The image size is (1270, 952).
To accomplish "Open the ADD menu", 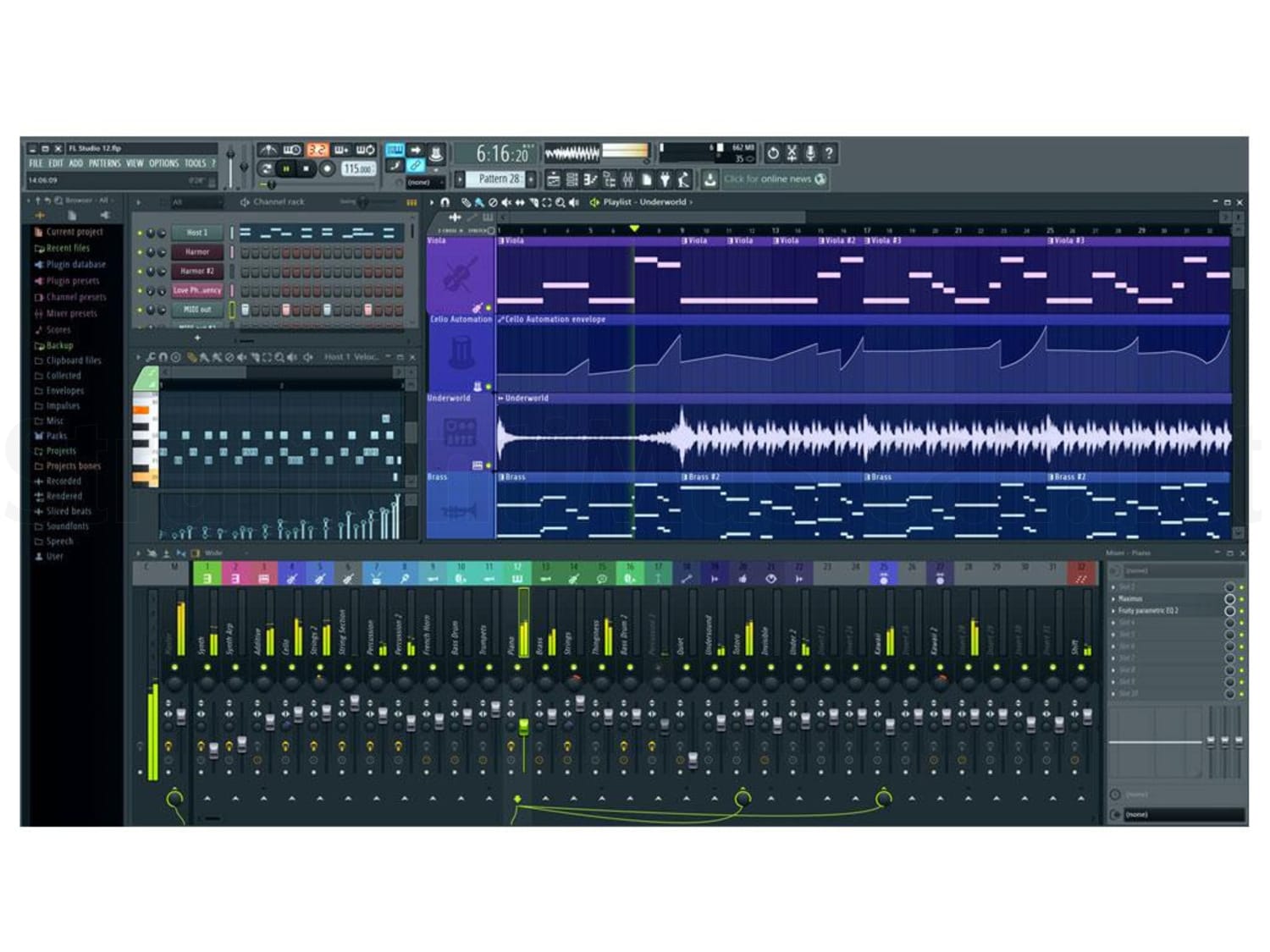I will (x=76, y=163).
